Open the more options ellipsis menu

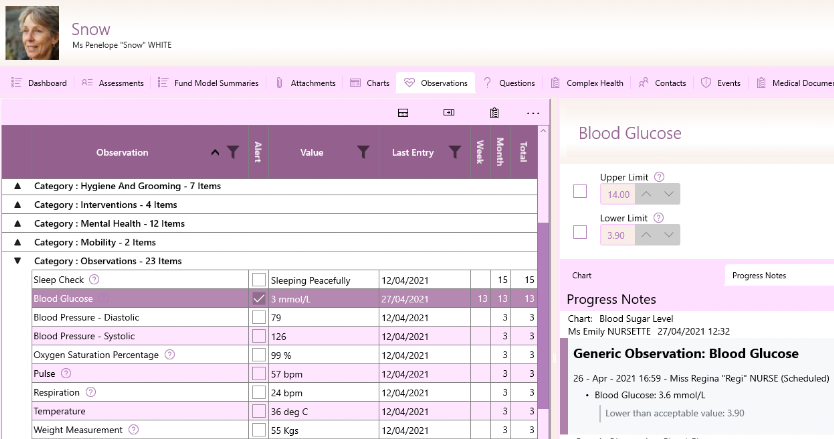point(533,113)
